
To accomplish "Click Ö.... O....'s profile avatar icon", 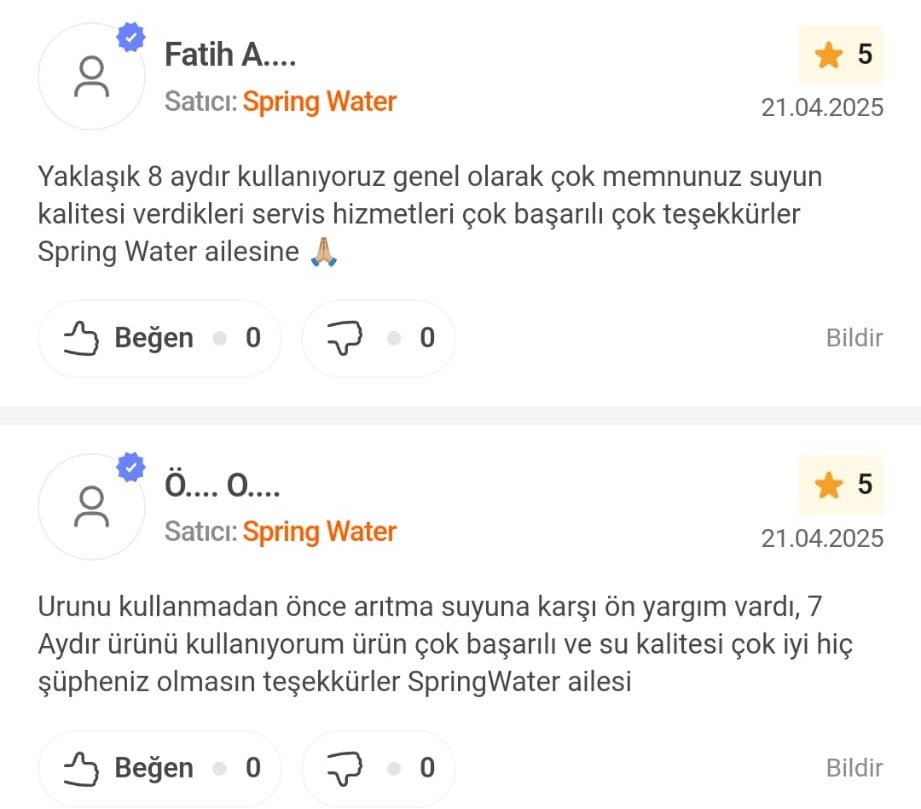I will coord(91,506).
